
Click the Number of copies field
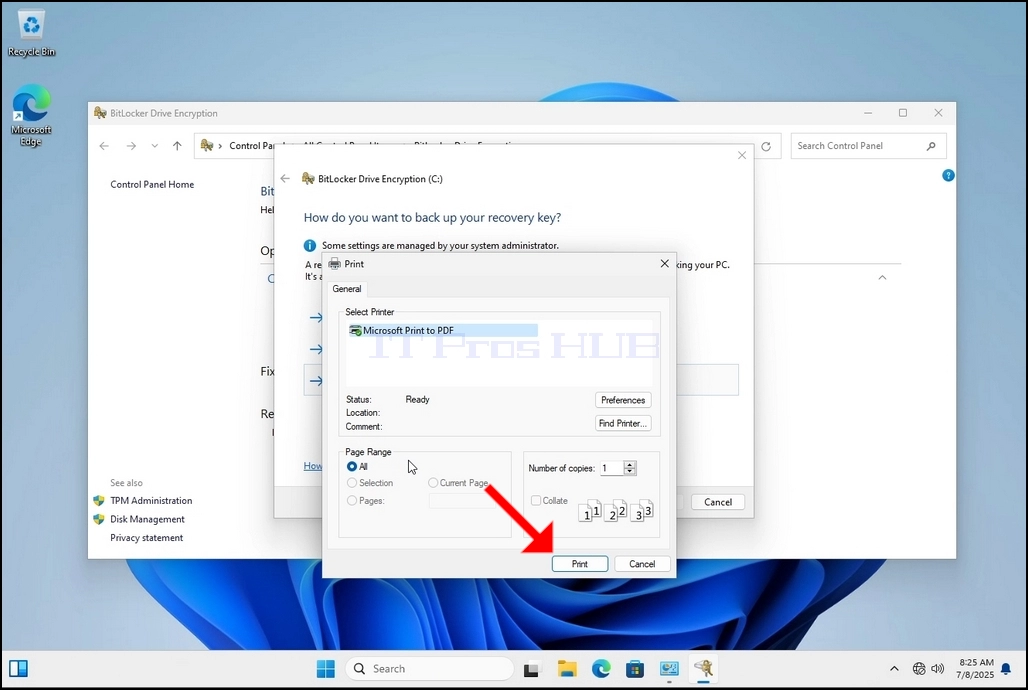point(611,468)
